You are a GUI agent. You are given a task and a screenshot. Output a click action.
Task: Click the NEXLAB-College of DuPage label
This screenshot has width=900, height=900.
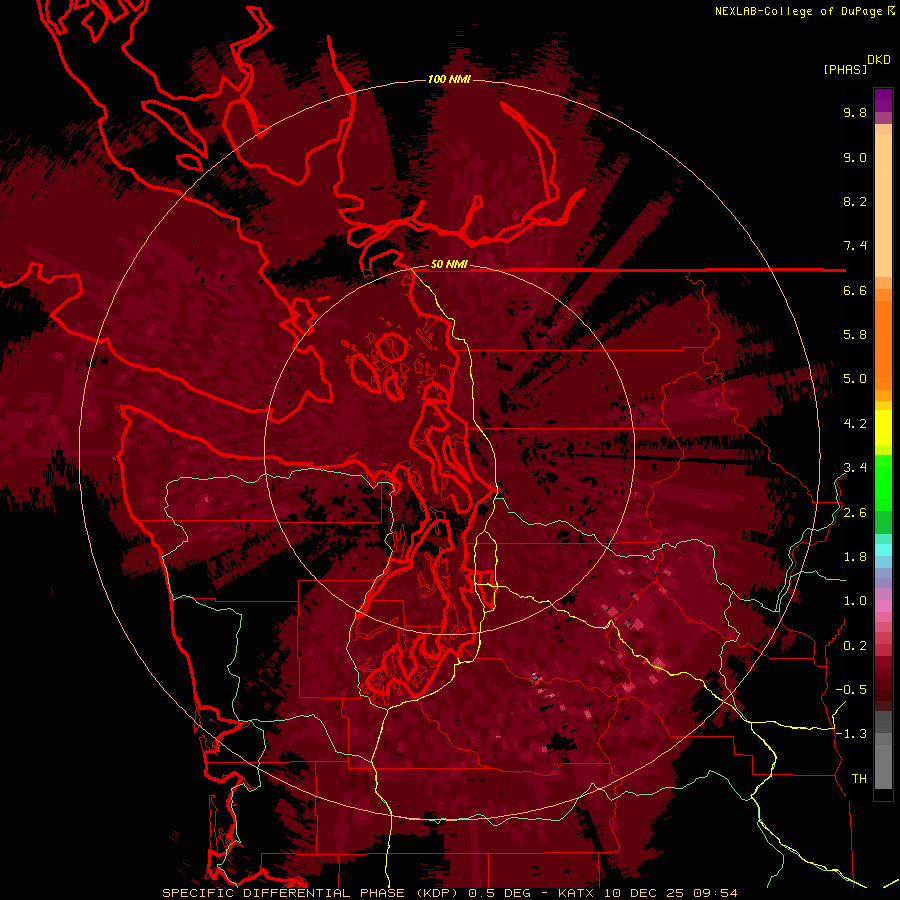801,11
